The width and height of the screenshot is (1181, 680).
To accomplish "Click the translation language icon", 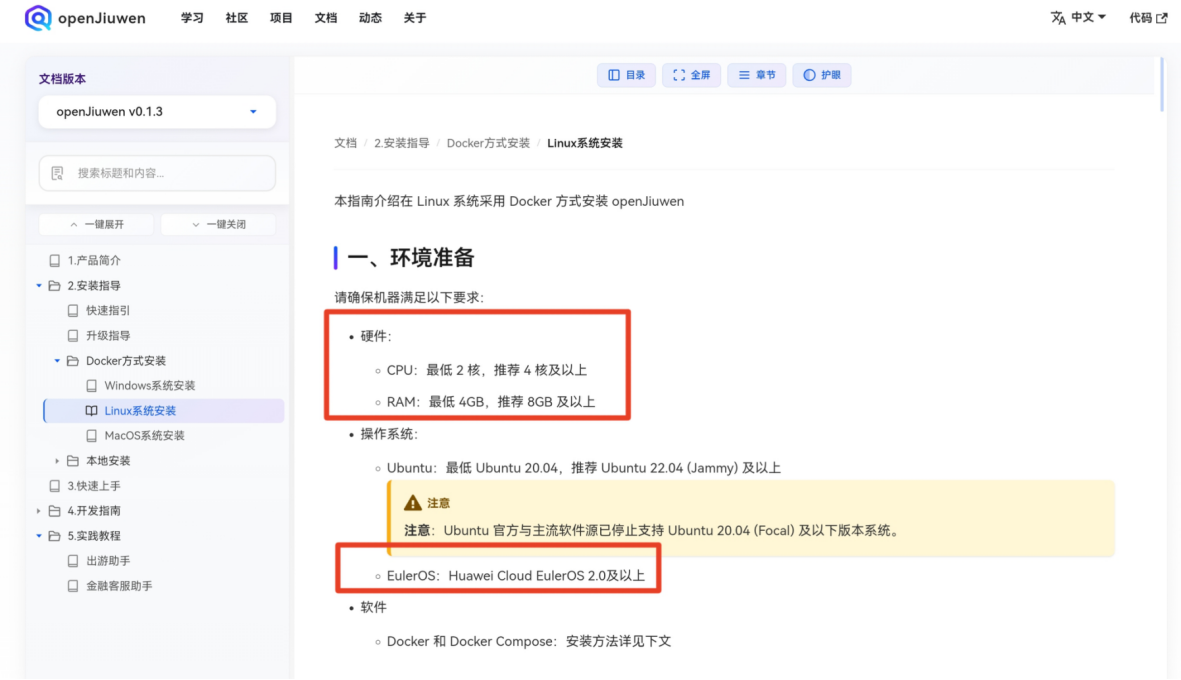I will click(1058, 17).
